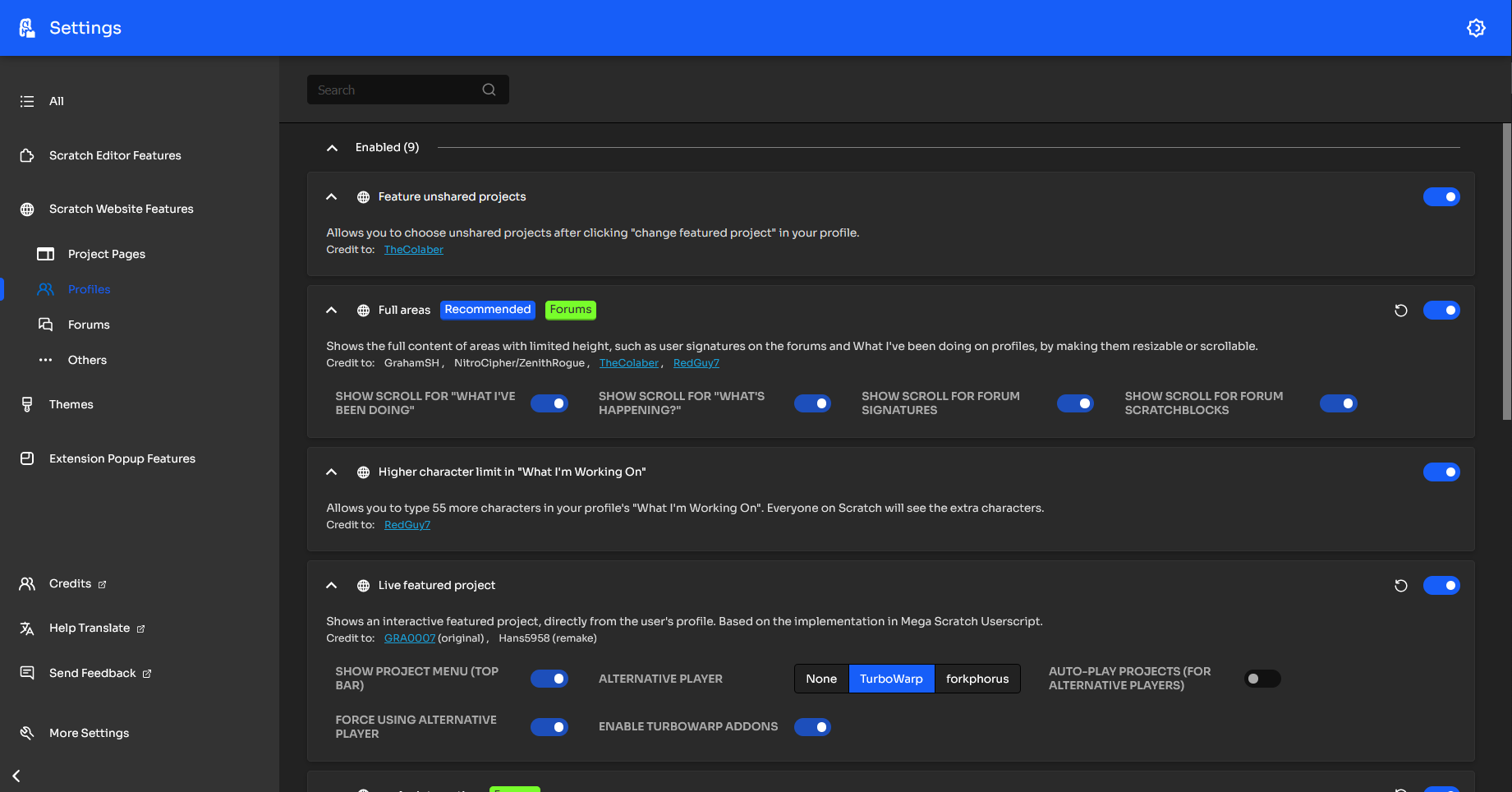Collapse the Higher character limit card

(331, 472)
